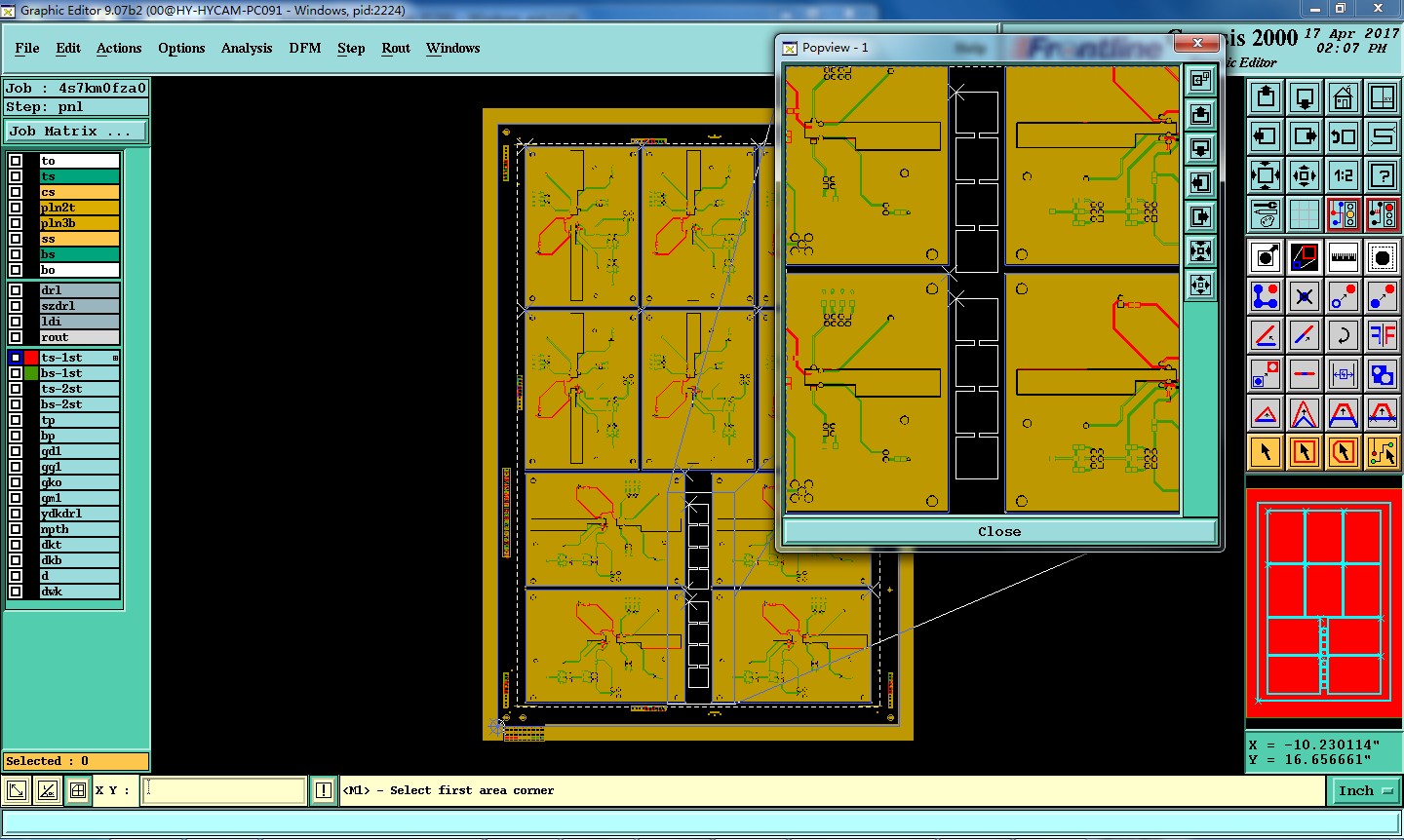Click the rotate arrow tool icon
This screenshot has width=1404, height=840.
click(x=1343, y=336)
